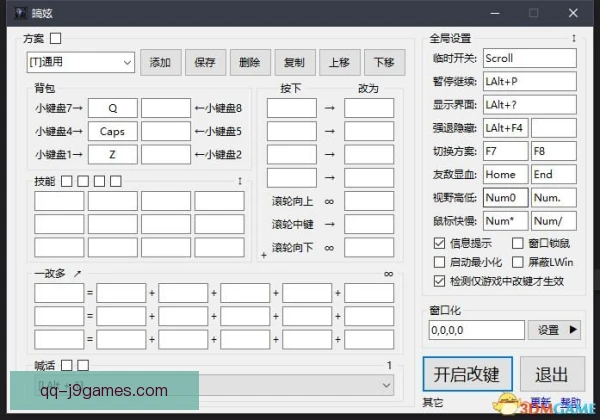The image size is (600, 420).
Task: Toggle the third 技能 checkbox
Action: tap(99, 181)
